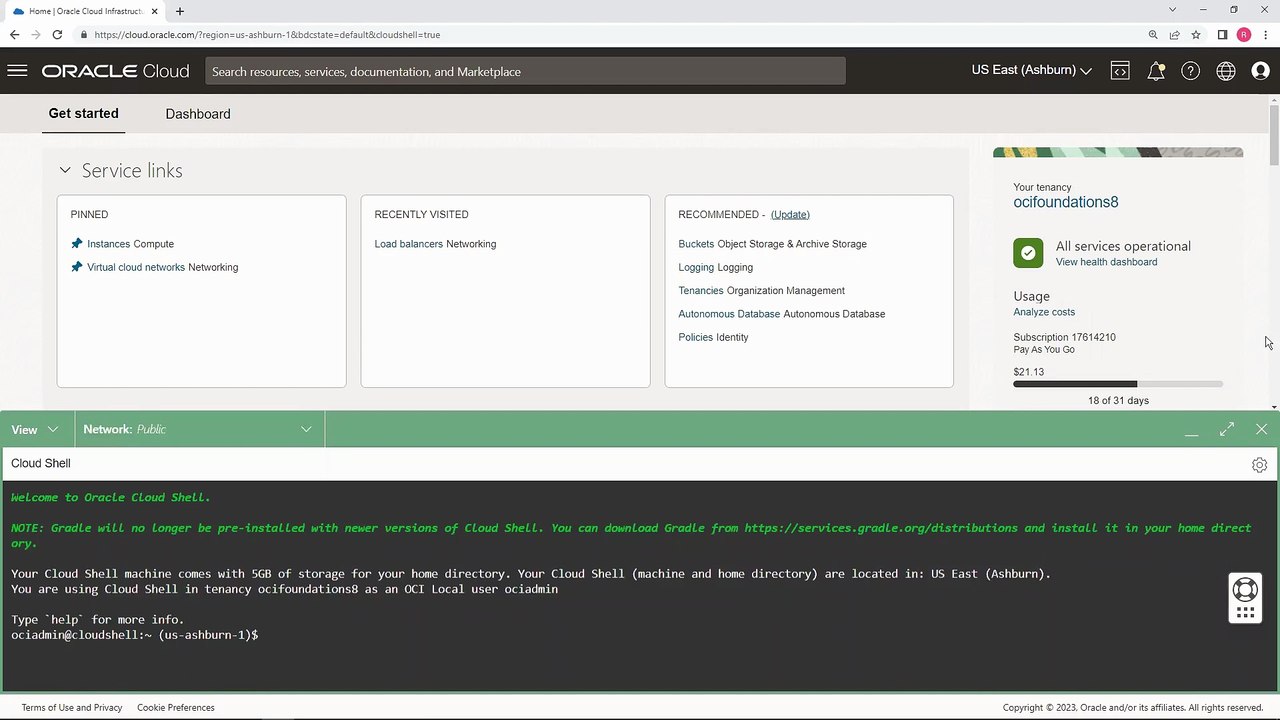The width and height of the screenshot is (1280, 720).
Task: Click the support lifebuoy help widget
Action: 1245,598
